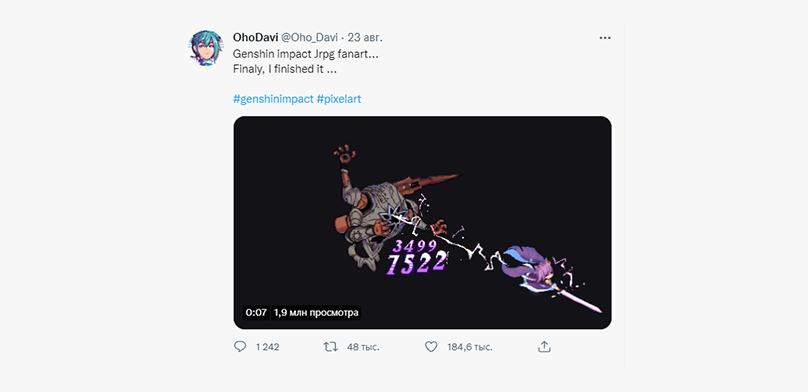Image resolution: width=808 pixels, height=392 pixels.
Task: Click the 48 тыс. retweet count
Action: (363, 347)
